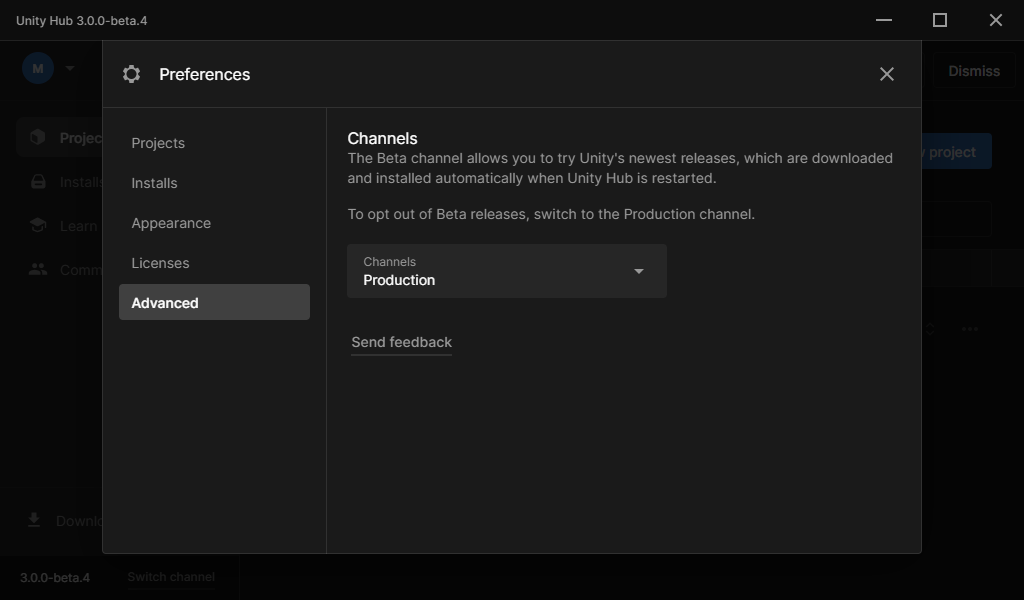1024x600 pixels.
Task: Select the Advanced preferences tab
Action: point(214,302)
